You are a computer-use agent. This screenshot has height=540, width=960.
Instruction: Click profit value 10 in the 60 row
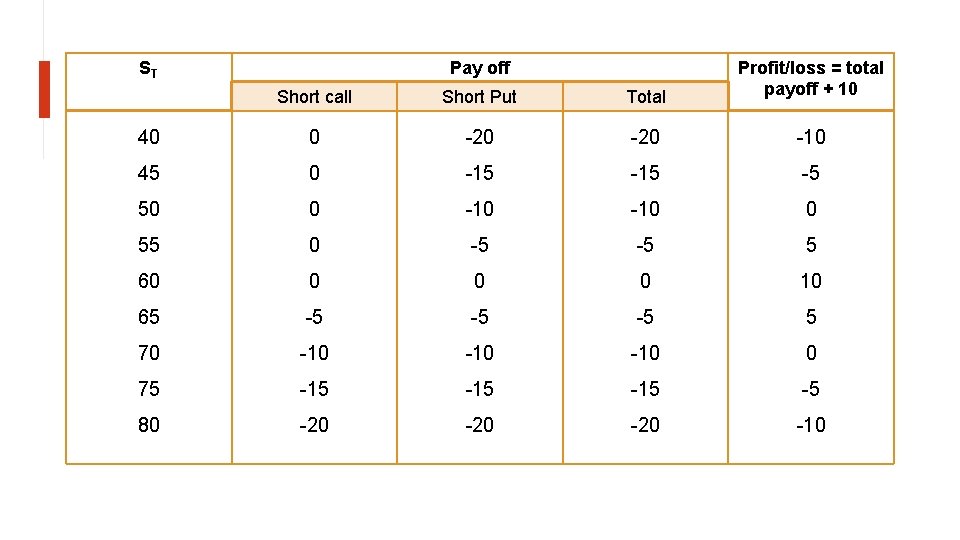click(811, 281)
